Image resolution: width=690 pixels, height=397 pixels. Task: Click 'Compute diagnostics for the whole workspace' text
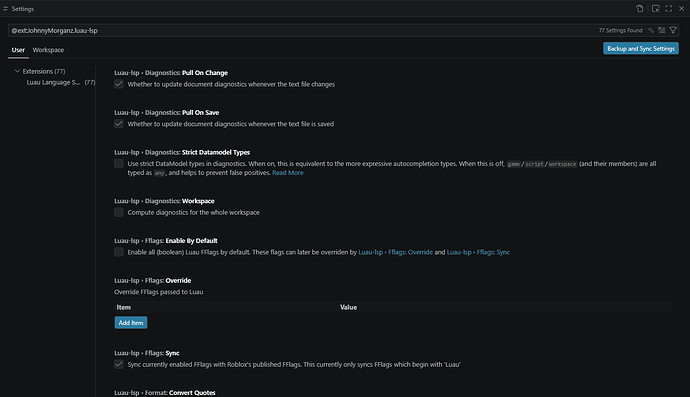[193, 212]
